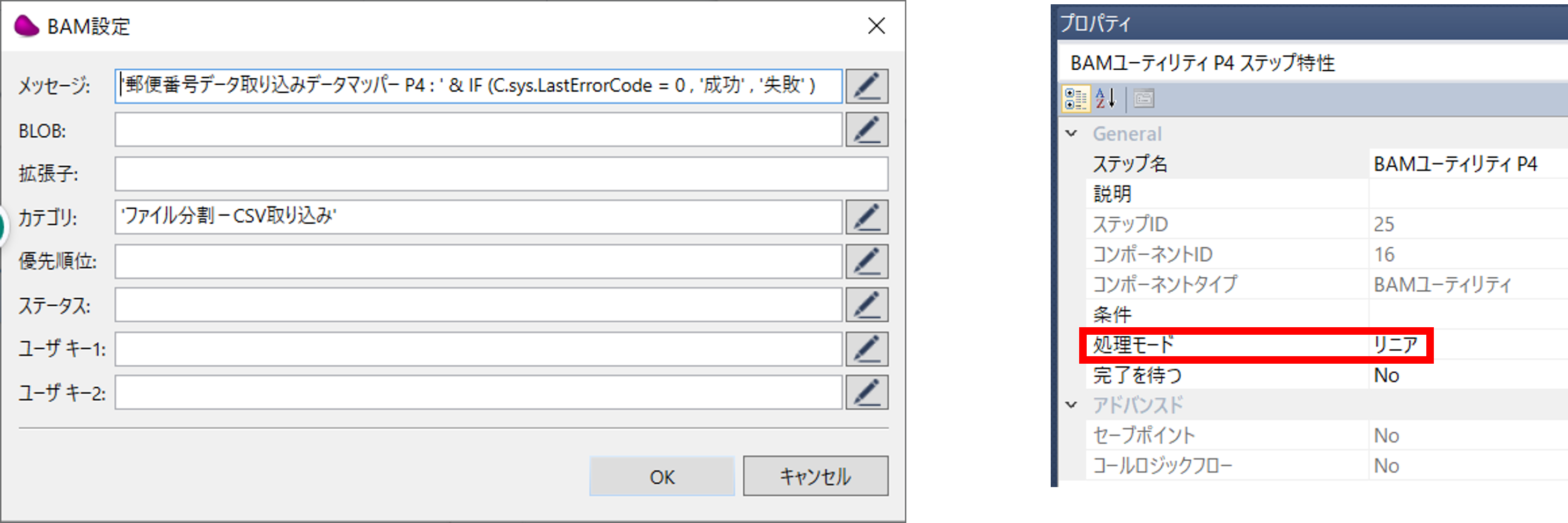
Task: Click the property pages icon in toolbar
Action: (1143, 99)
